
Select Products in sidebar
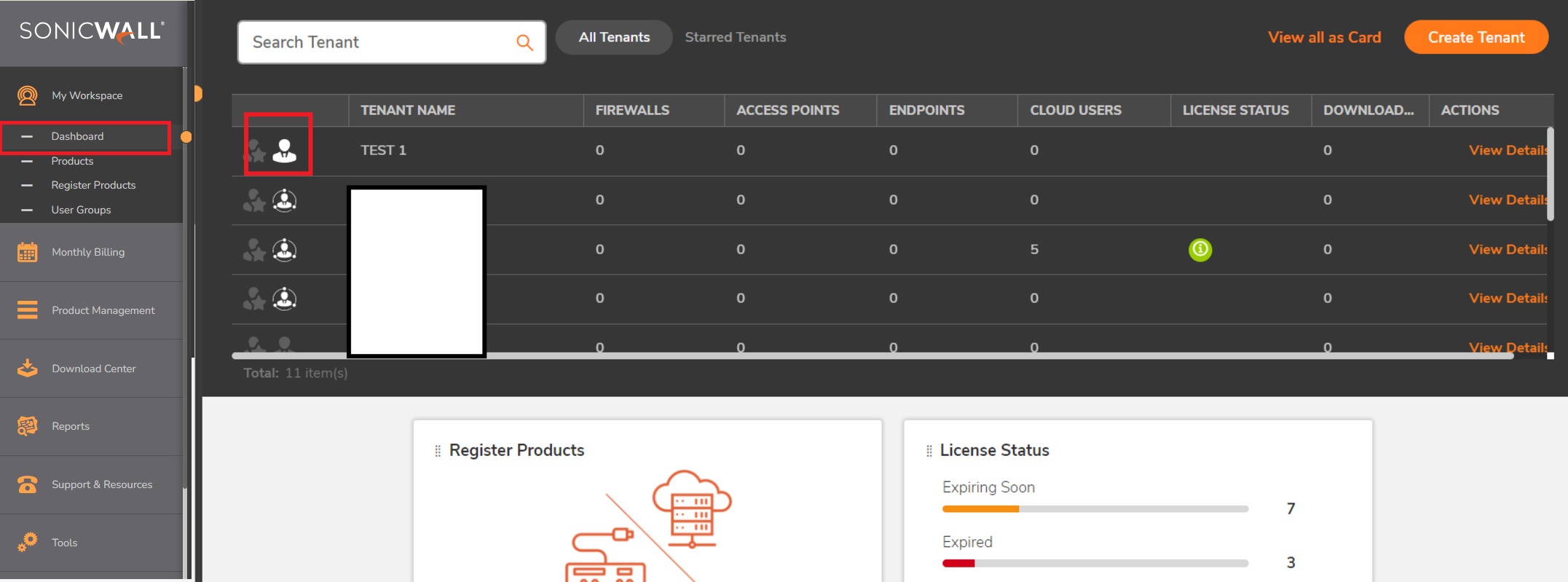pyautogui.click(x=72, y=161)
